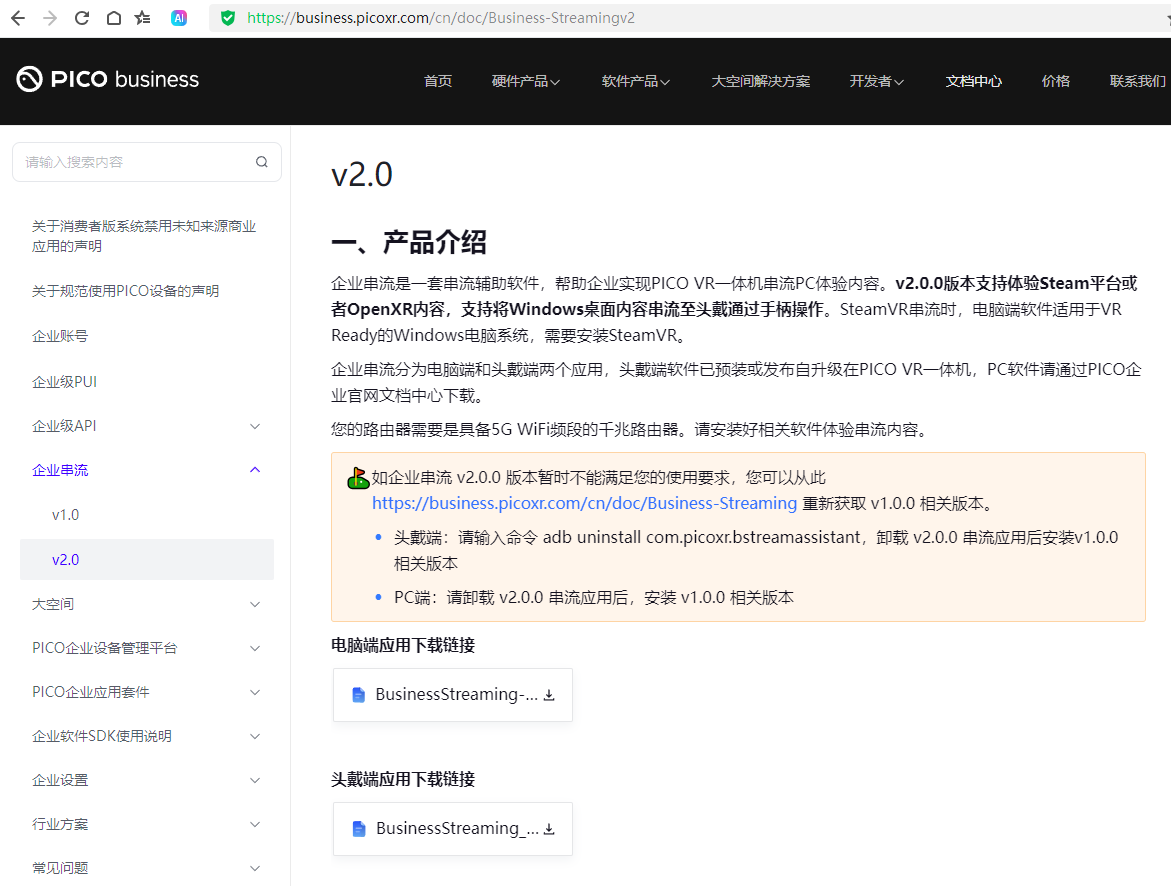The height and width of the screenshot is (886, 1171).
Task: Click the search magnifier icon
Action: 261,161
